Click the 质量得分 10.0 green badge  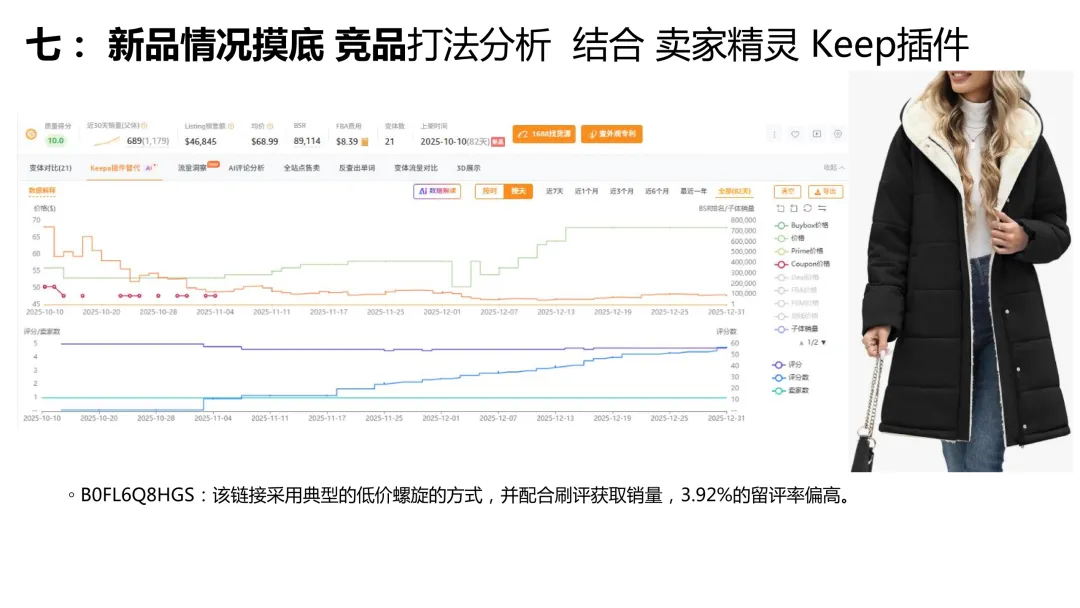click(55, 141)
